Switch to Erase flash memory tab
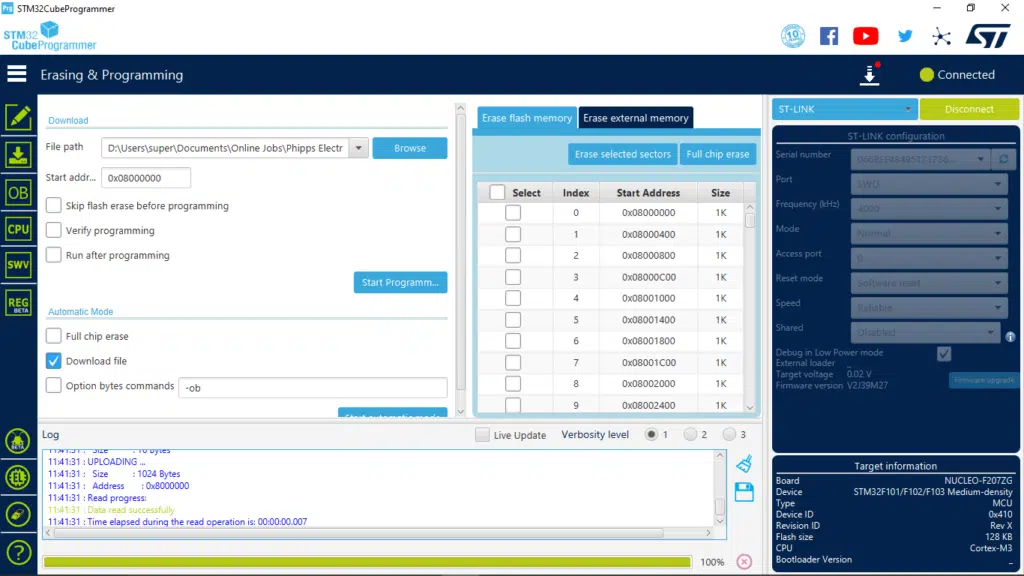 [526, 118]
